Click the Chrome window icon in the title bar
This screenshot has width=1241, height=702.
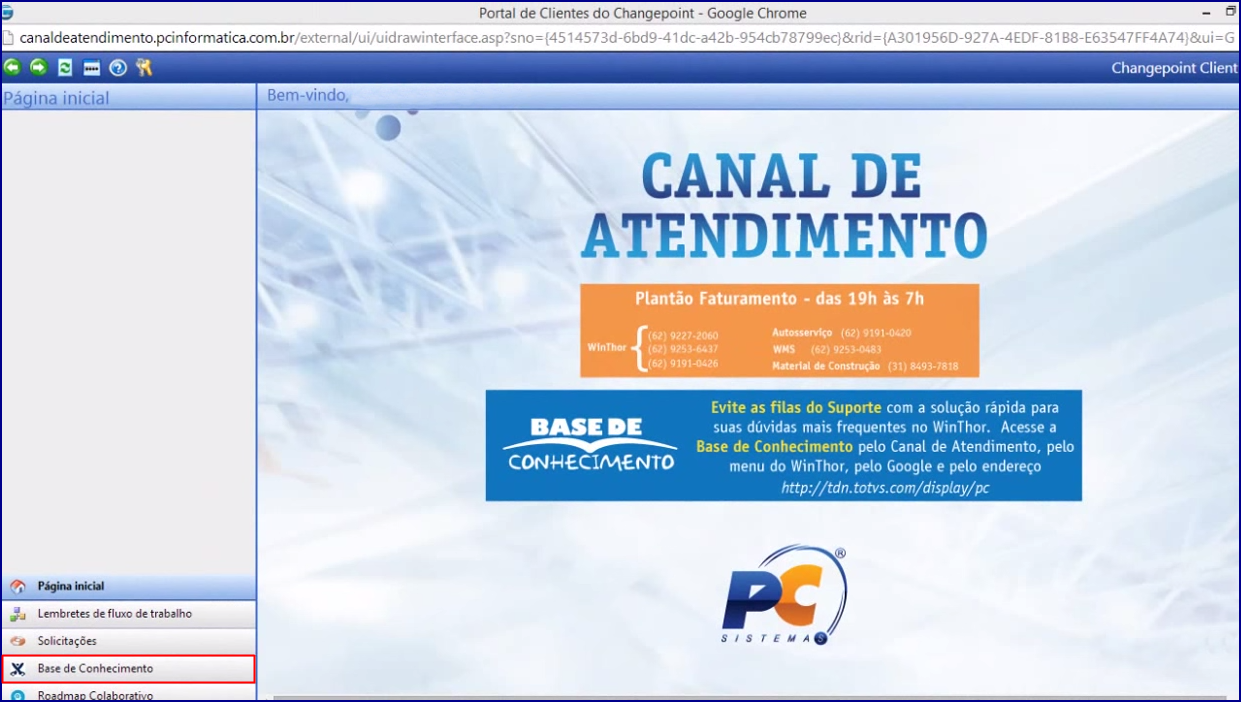tap(7, 12)
